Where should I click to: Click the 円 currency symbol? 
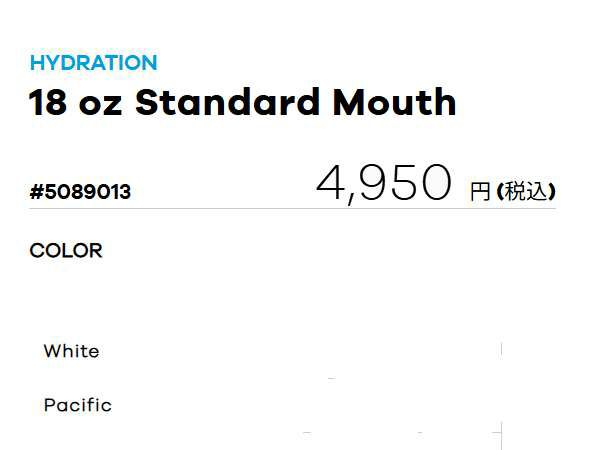click(480, 191)
